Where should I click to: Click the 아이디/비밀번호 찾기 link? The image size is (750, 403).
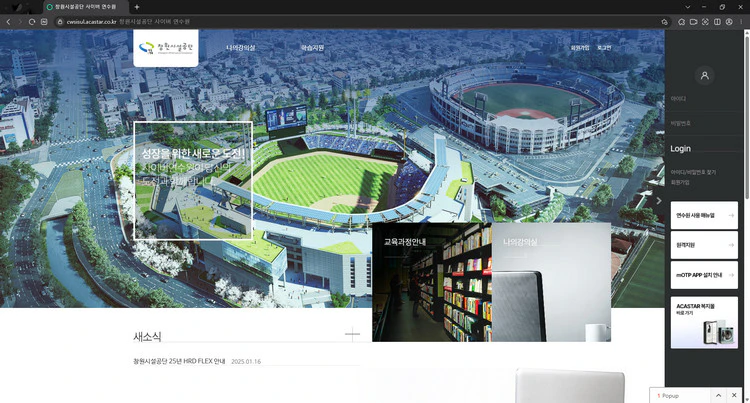click(x=693, y=172)
